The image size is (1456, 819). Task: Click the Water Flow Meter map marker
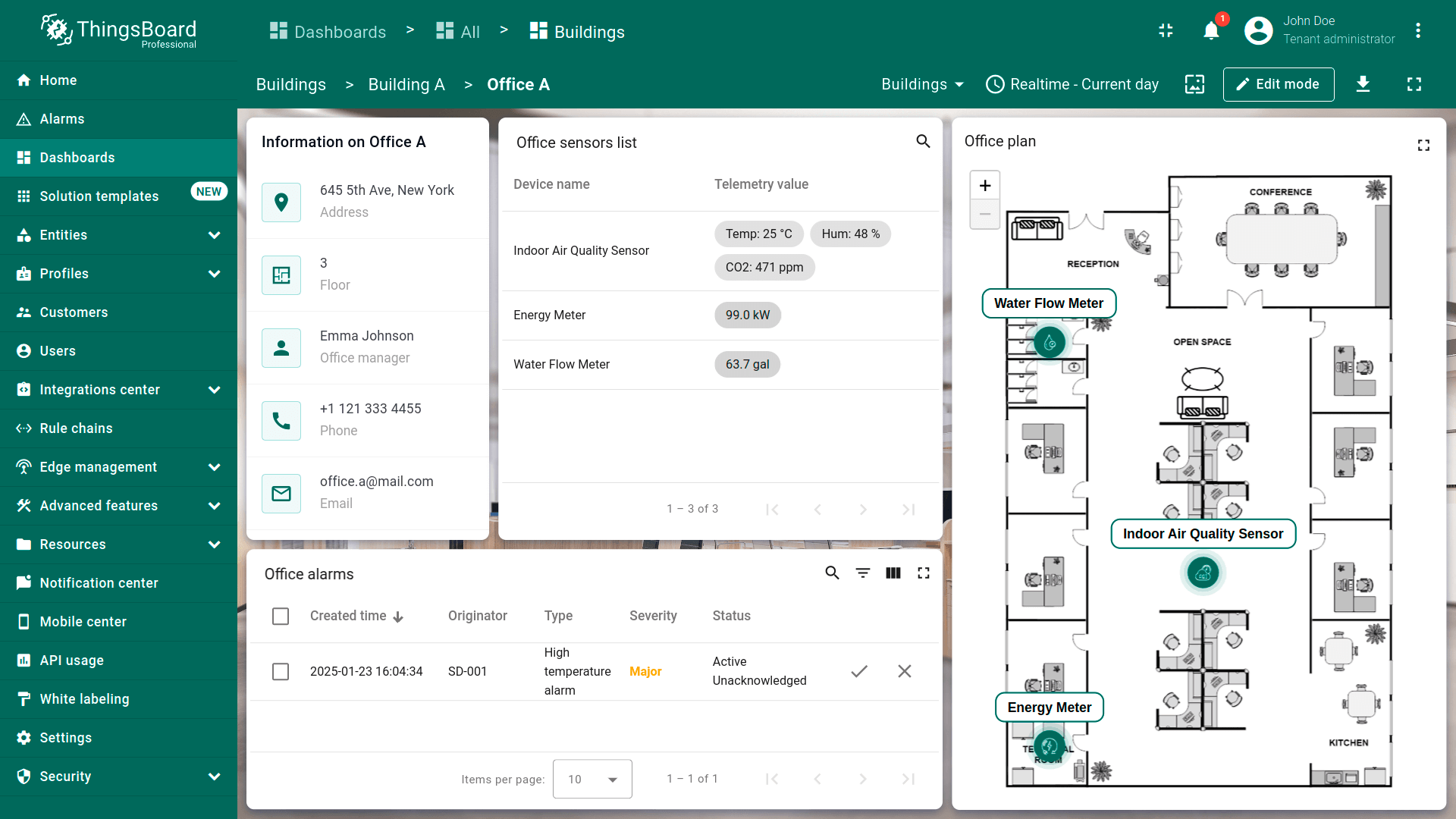point(1050,343)
